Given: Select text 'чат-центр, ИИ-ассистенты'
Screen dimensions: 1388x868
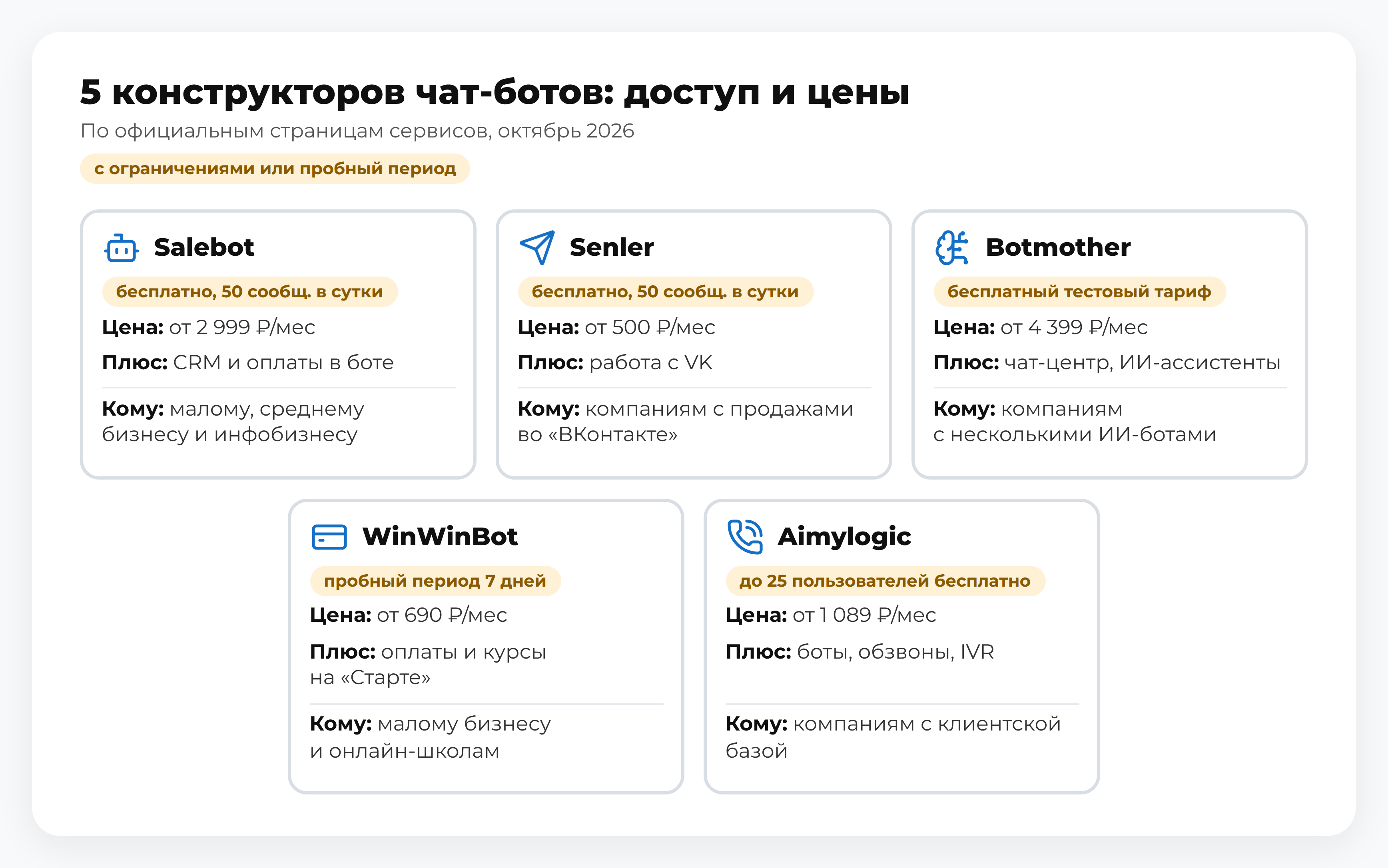Looking at the screenshot, I should tap(1142, 363).
